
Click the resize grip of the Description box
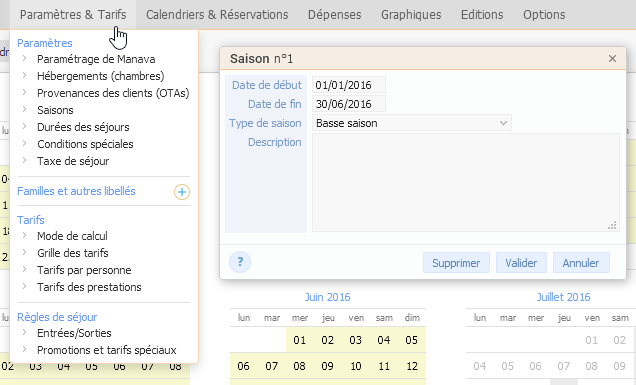(x=612, y=226)
